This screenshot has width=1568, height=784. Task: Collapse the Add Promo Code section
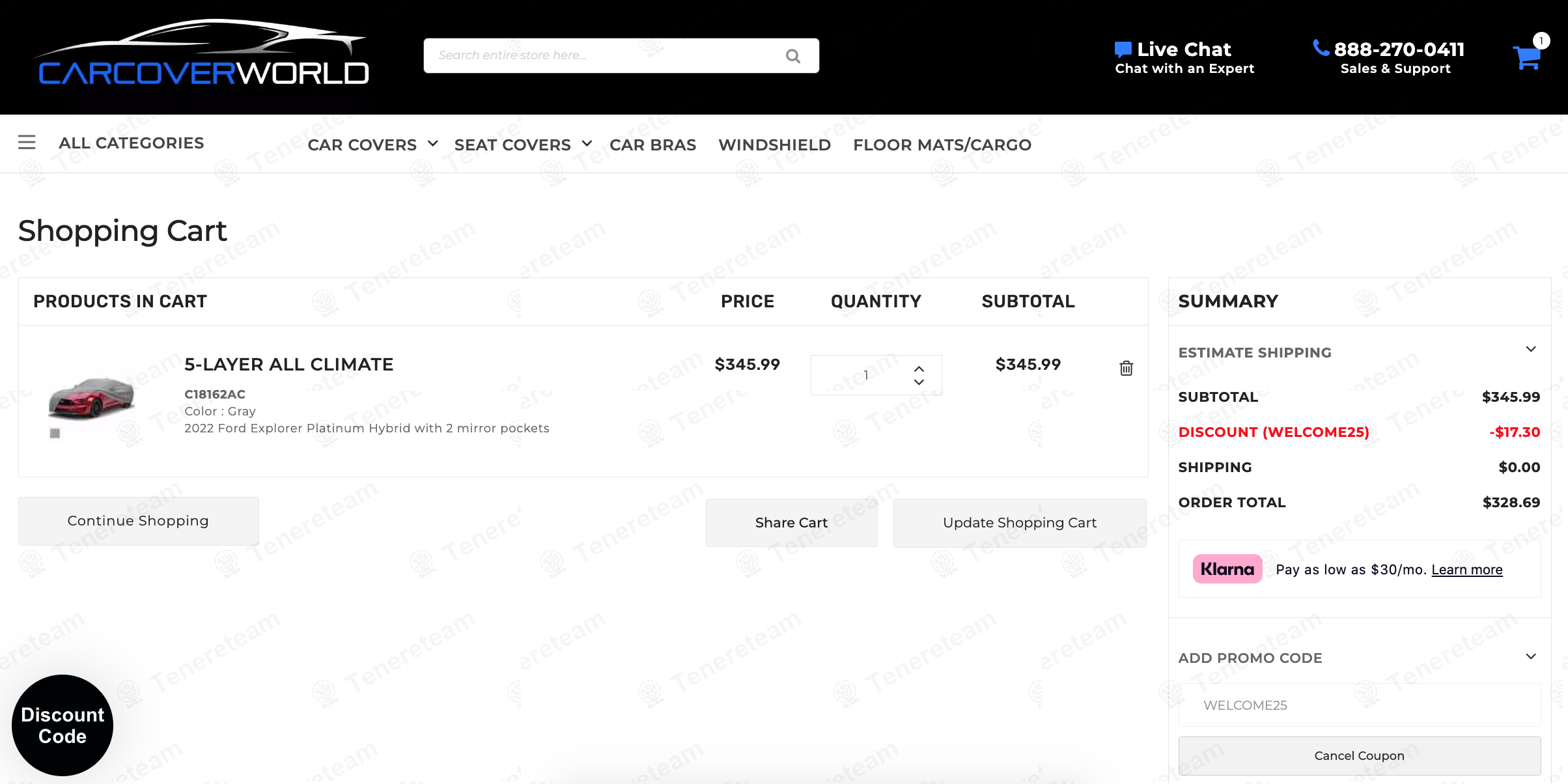(x=1531, y=656)
